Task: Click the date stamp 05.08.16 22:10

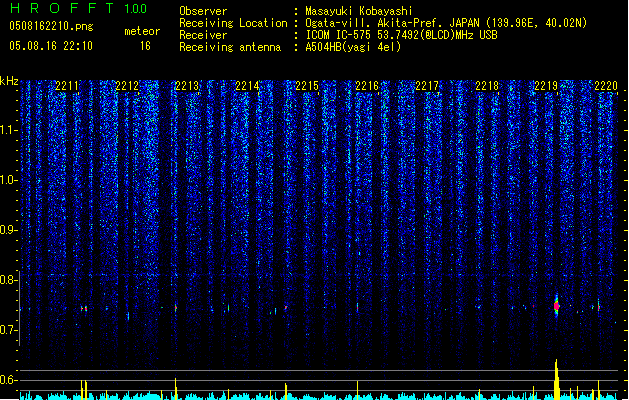Action: click(x=51, y=46)
